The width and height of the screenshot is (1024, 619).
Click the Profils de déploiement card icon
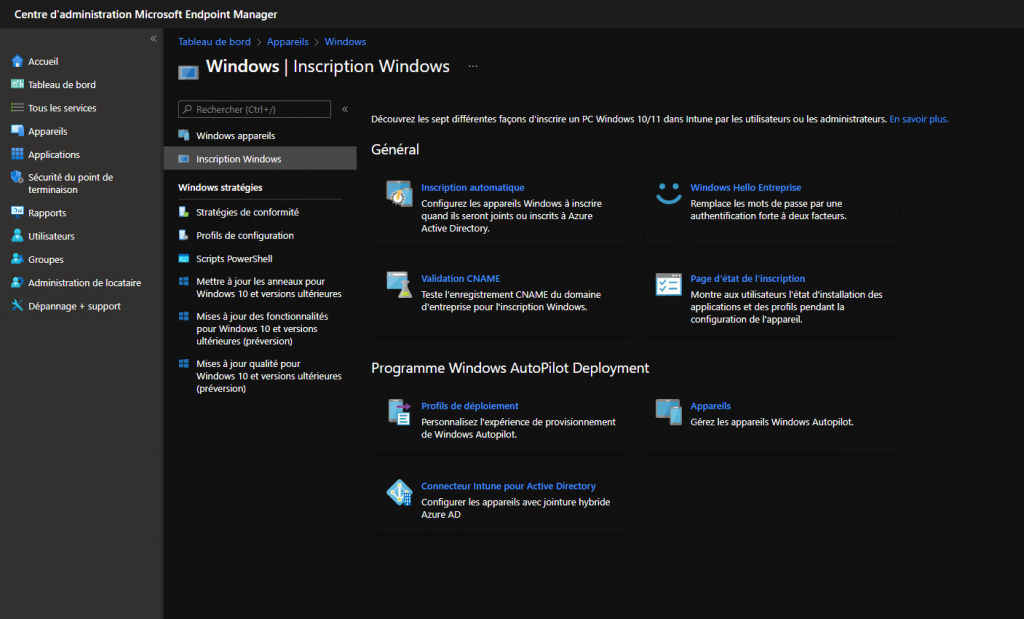coord(399,412)
